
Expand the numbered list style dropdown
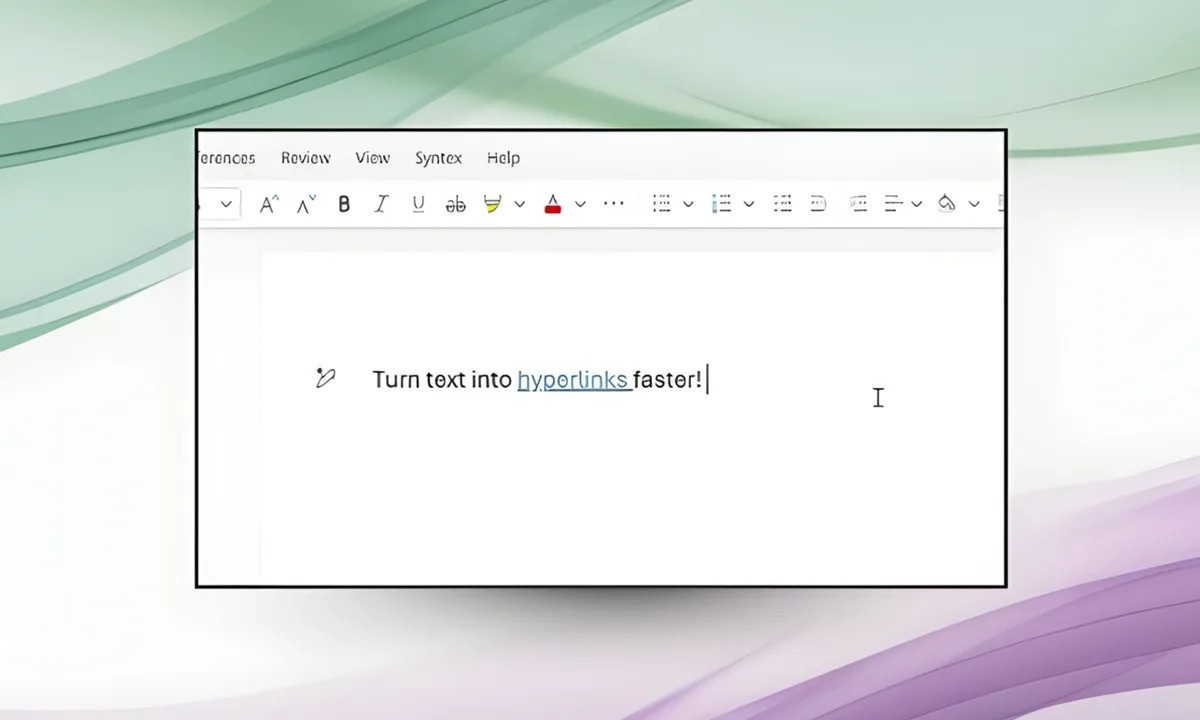point(749,204)
